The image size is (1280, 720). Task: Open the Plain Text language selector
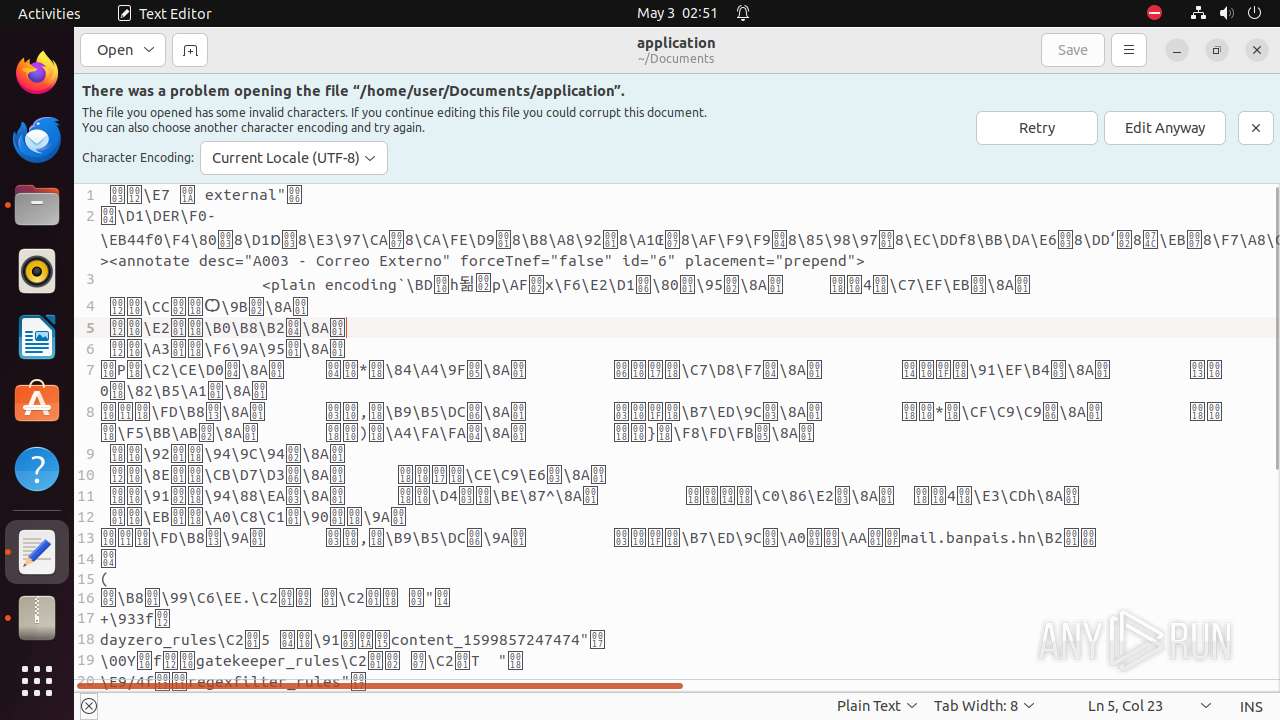(x=877, y=706)
